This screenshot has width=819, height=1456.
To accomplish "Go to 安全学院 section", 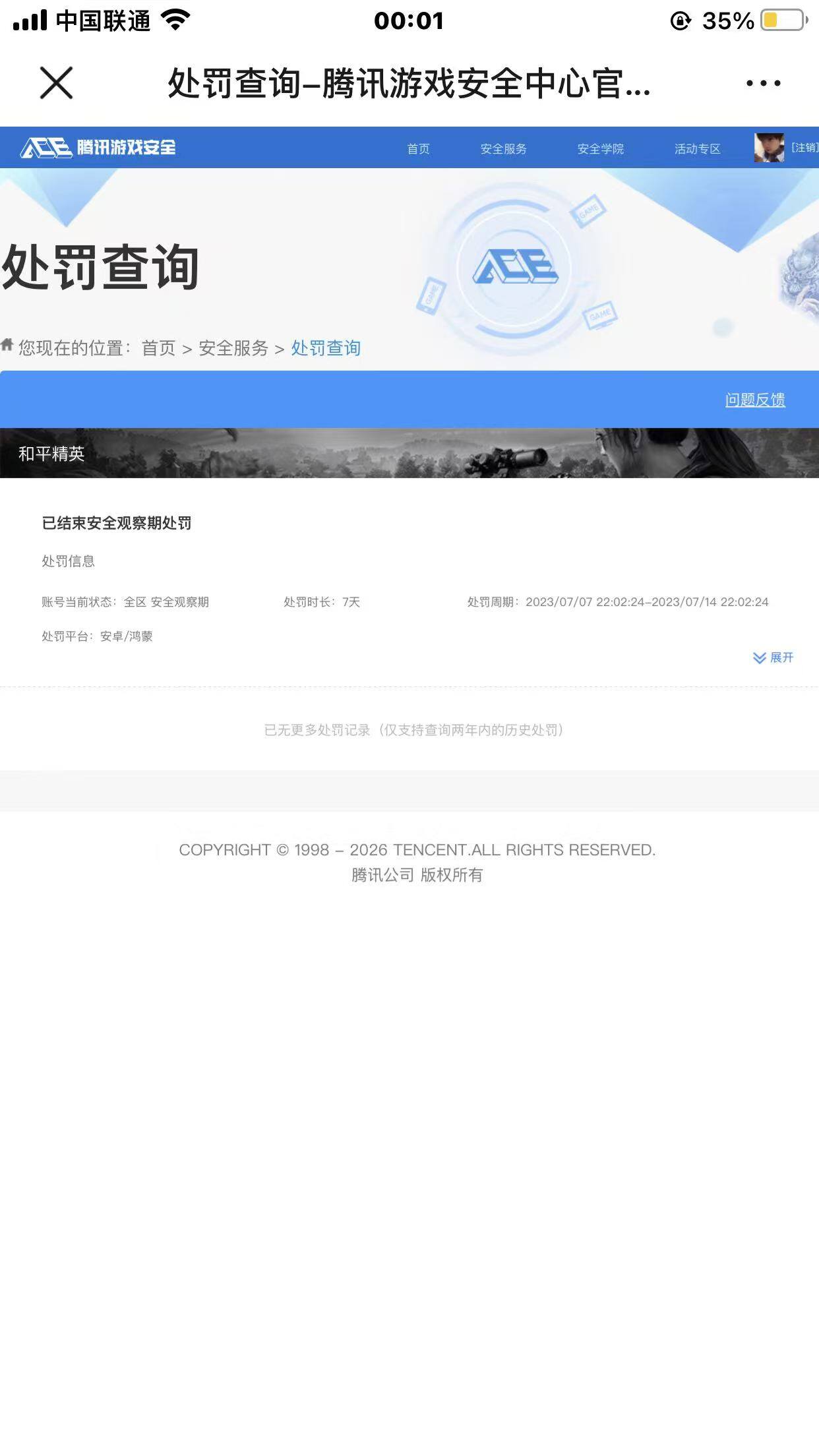I will pos(600,149).
